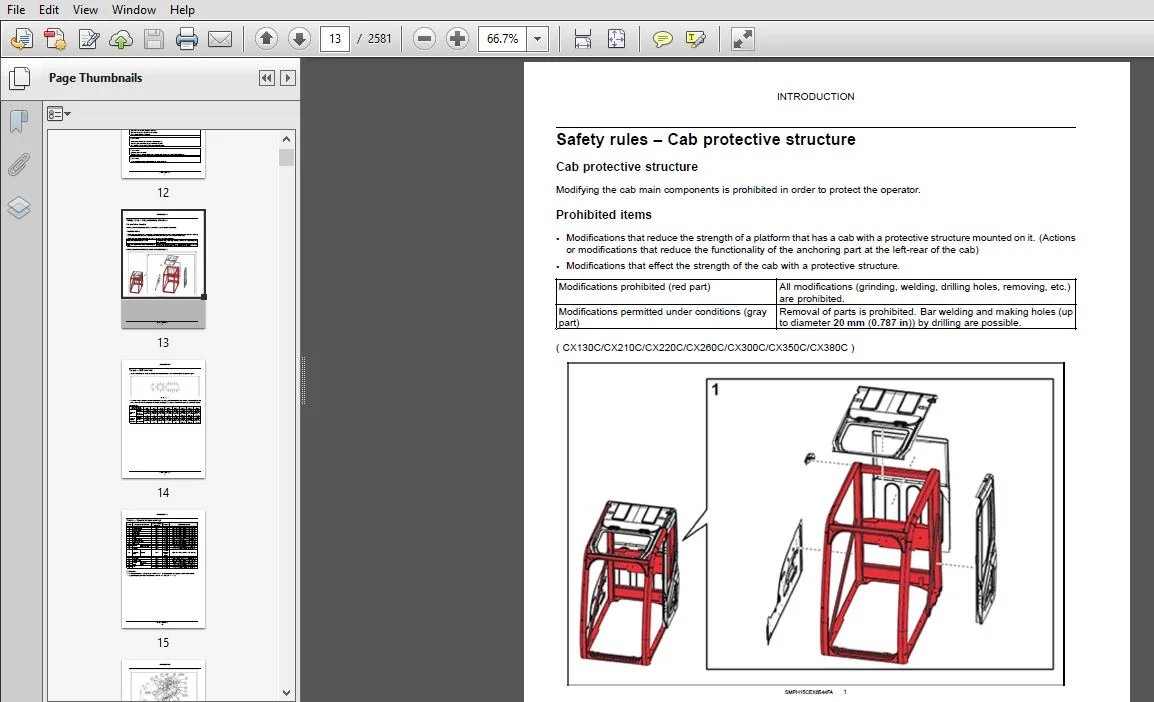Screen dimensions: 1154x702
Task: Click the 'Prohibited items' subheading
Action: click(x=603, y=215)
